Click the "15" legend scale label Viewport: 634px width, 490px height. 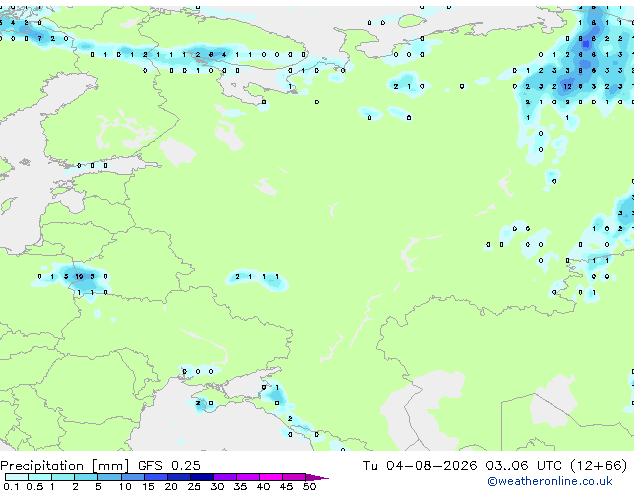click(148, 486)
